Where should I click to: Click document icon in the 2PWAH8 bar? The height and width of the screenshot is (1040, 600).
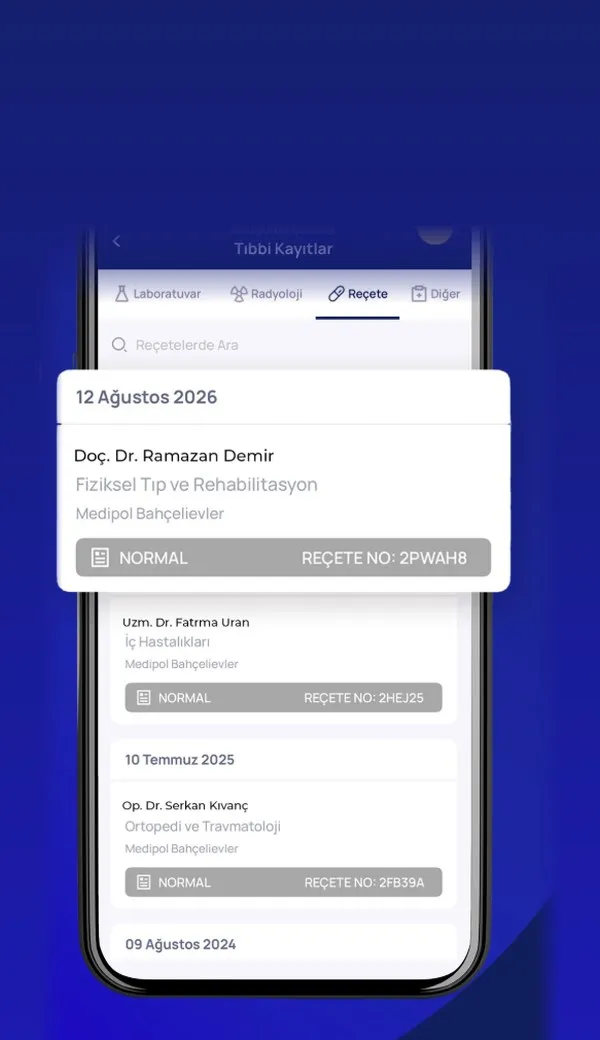99,557
